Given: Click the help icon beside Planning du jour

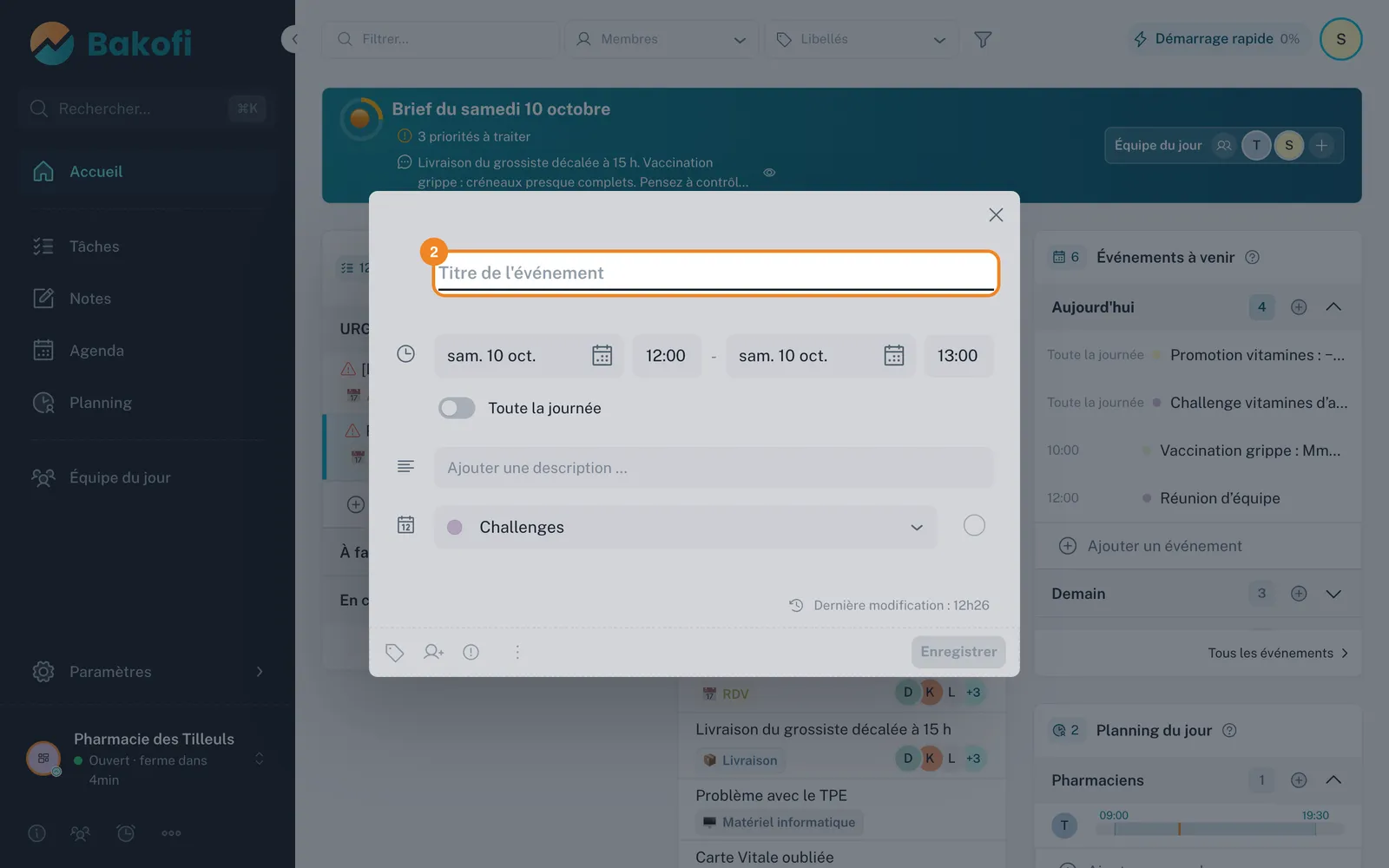Looking at the screenshot, I should 1229,730.
